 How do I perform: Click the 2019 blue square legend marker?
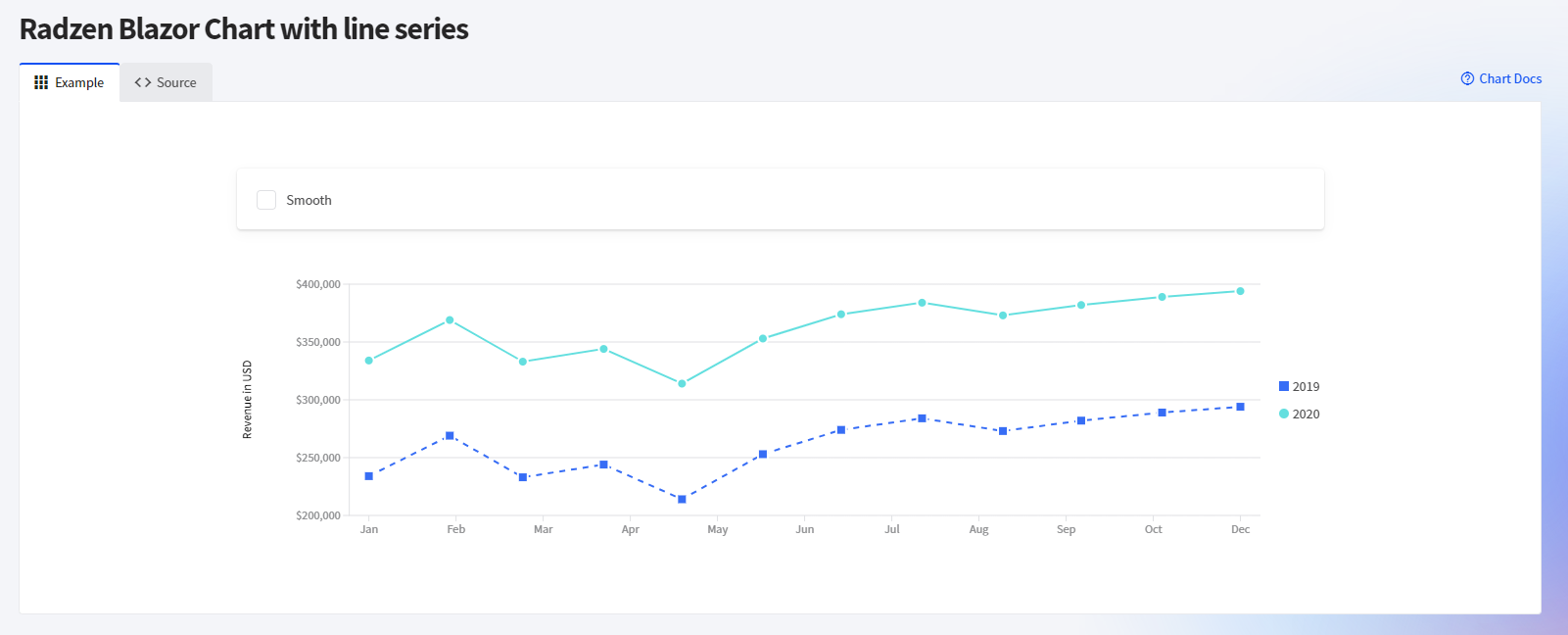[1284, 386]
